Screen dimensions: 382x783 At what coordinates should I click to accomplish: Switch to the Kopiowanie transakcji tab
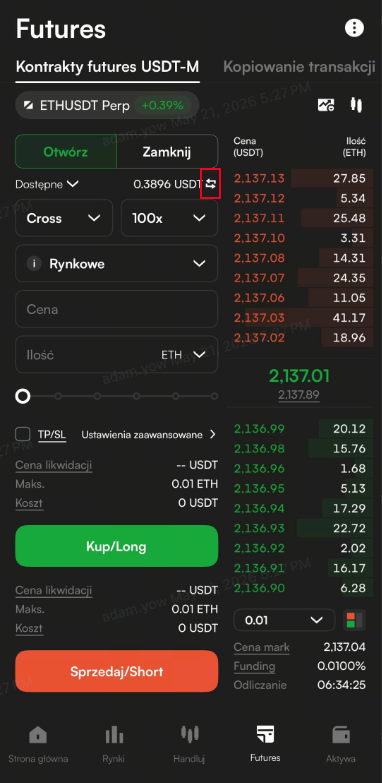(299, 66)
